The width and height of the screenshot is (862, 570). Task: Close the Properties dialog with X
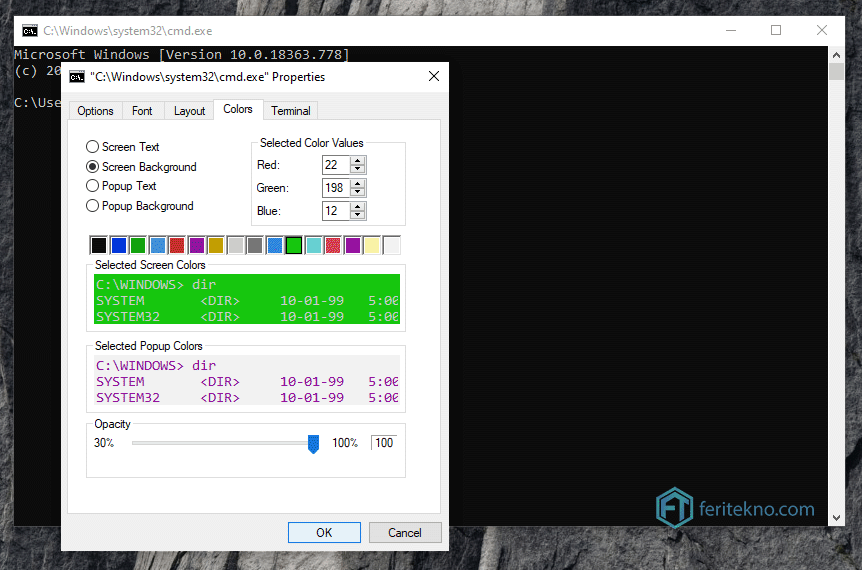434,76
